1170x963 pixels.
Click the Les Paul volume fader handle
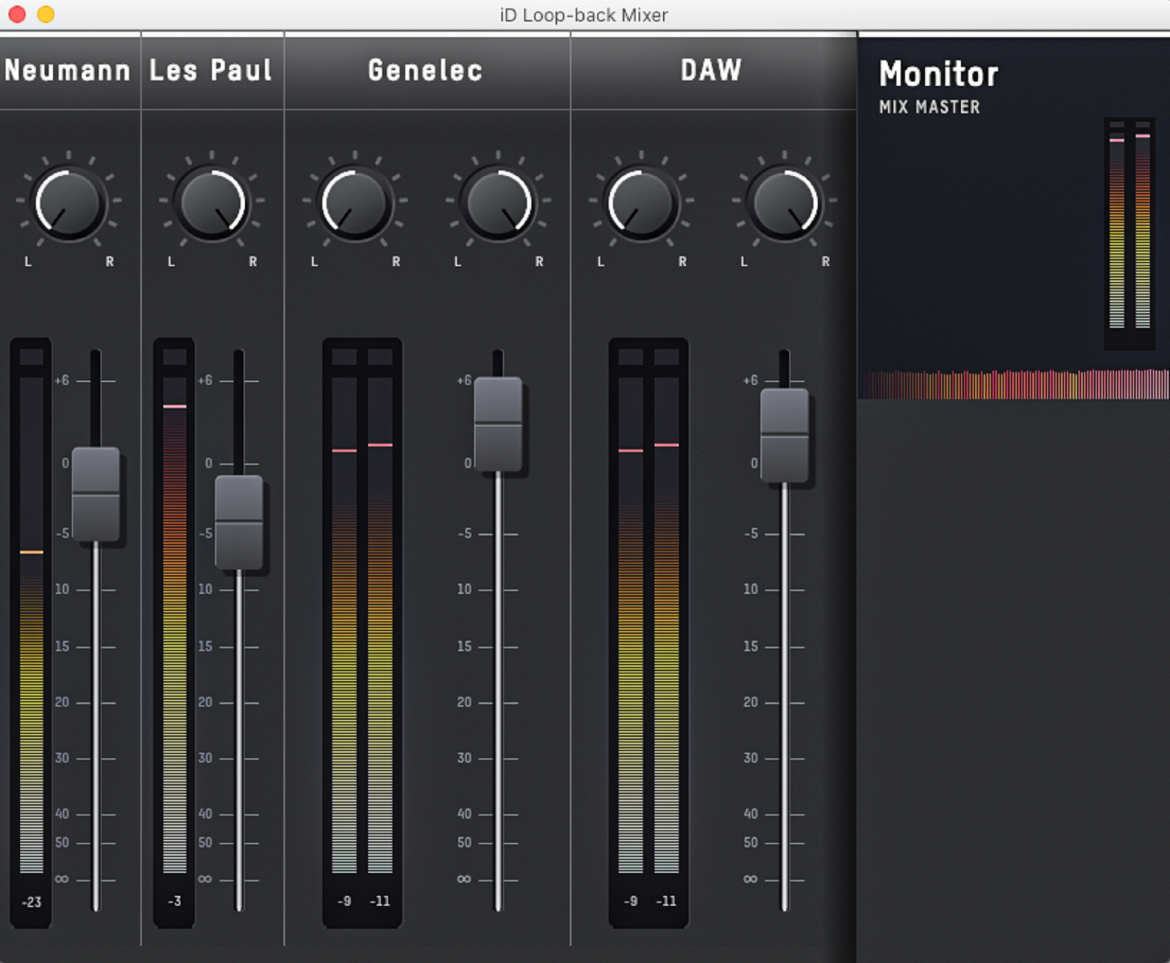pyautogui.click(x=239, y=522)
